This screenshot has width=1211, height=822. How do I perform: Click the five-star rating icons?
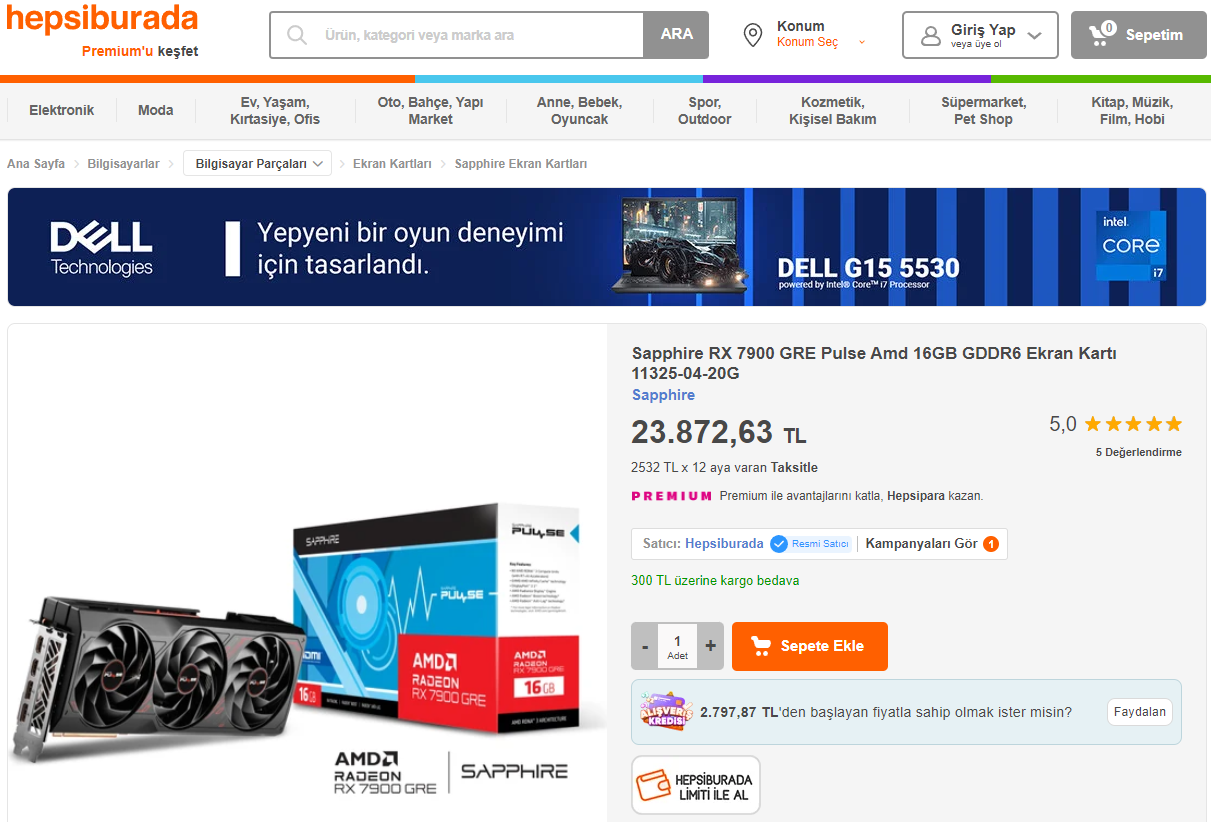[x=1133, y=424]
